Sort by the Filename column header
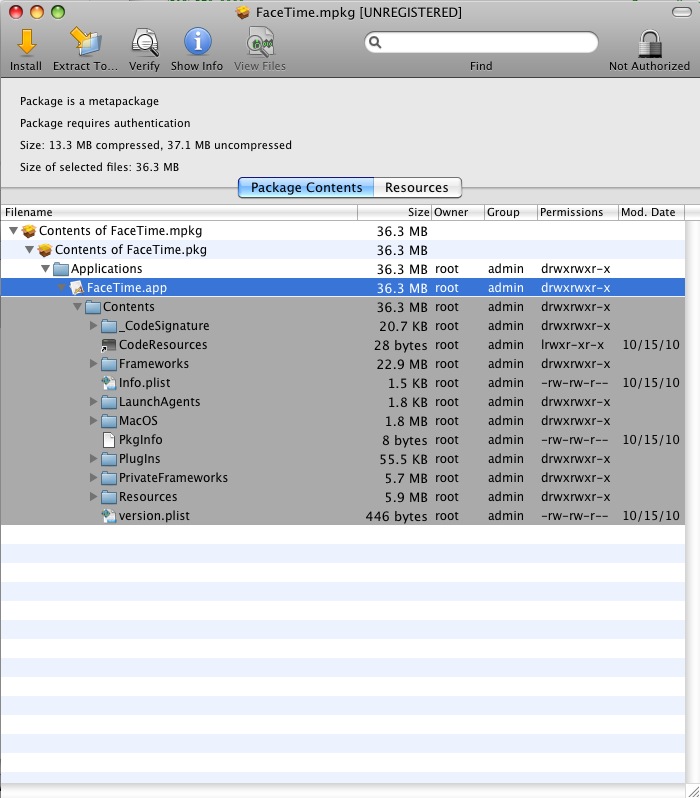This screenshot has height=798, width=700. click(179, 212)
